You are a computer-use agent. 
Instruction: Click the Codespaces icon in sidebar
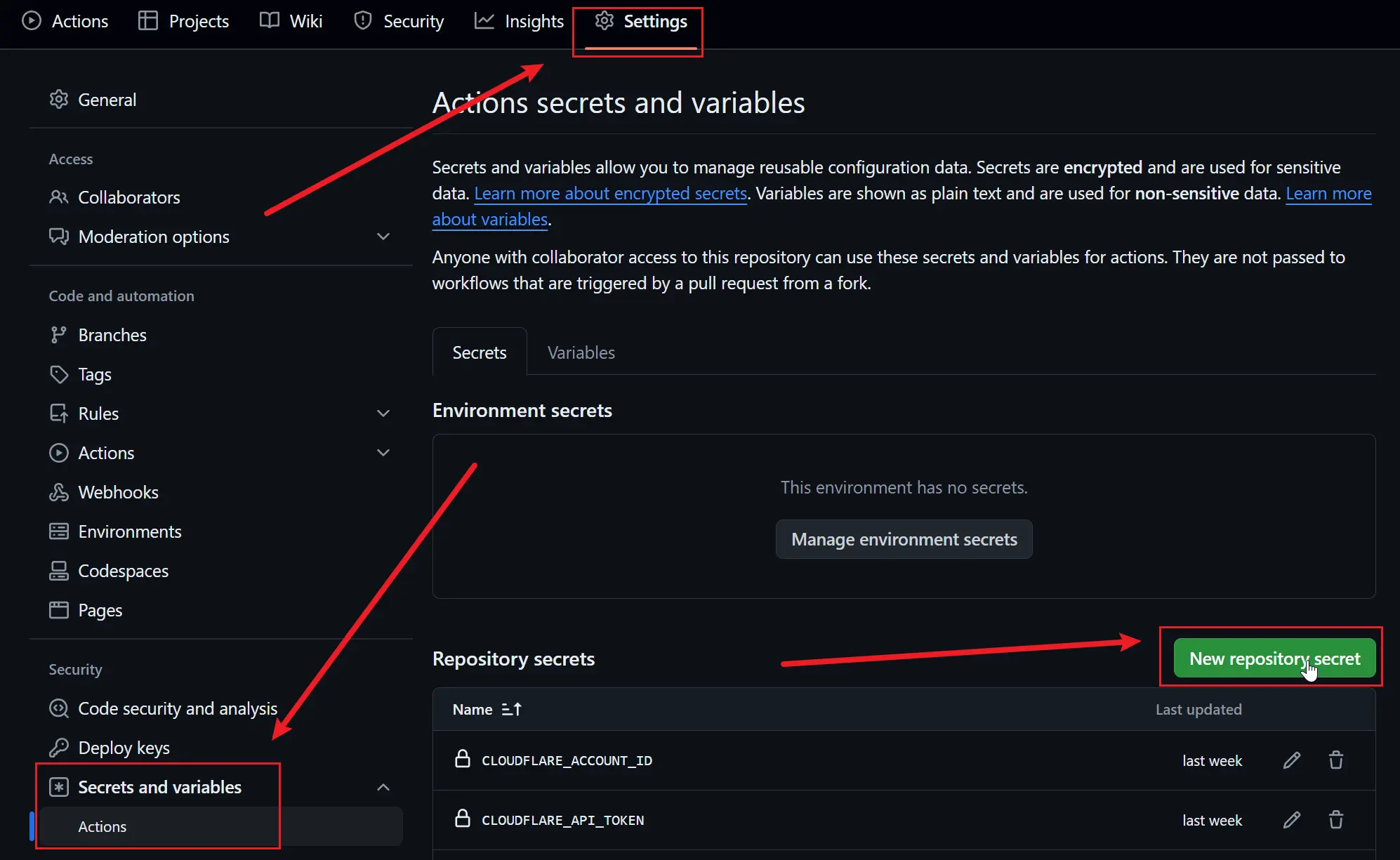click(59, 571)
